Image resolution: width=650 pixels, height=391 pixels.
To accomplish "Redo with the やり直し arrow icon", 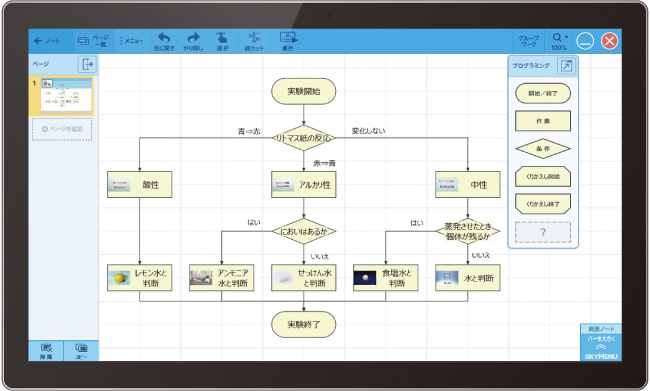I will [x=193, y=41].
